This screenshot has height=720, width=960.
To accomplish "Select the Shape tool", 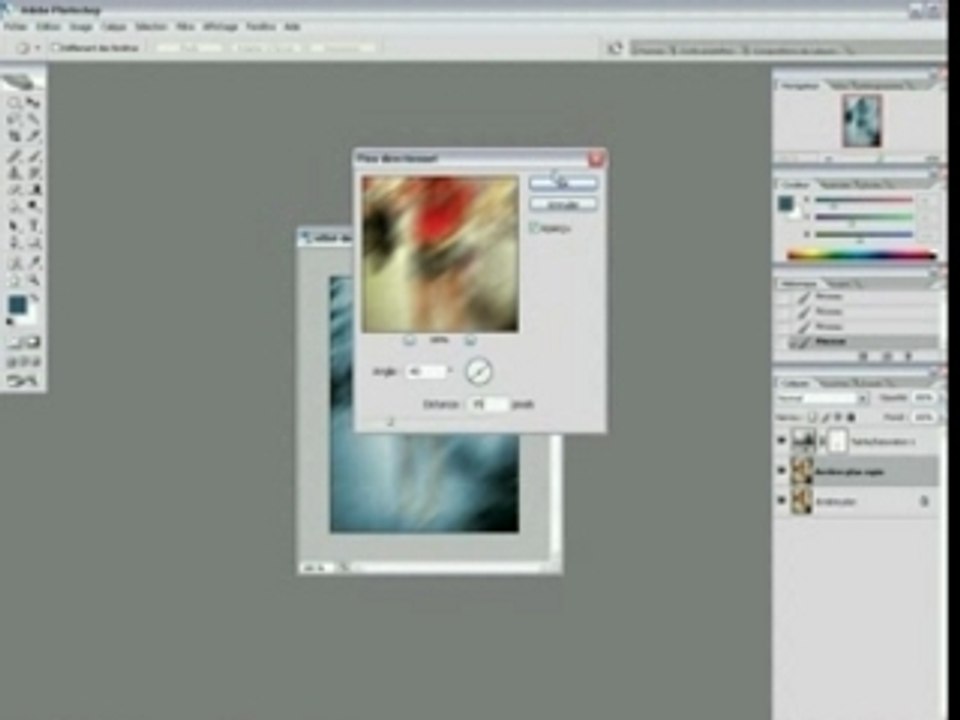I will [33, 244].
